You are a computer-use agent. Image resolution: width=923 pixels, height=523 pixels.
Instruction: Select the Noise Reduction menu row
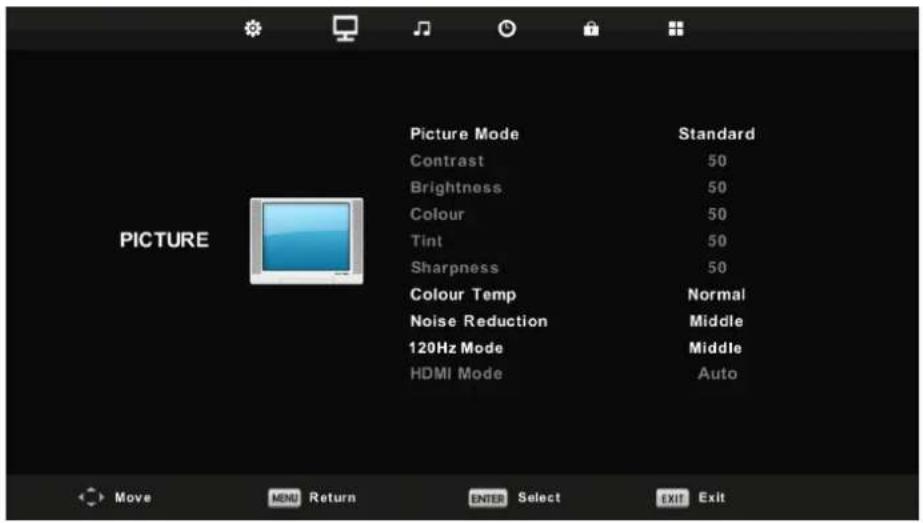point(577,321)
